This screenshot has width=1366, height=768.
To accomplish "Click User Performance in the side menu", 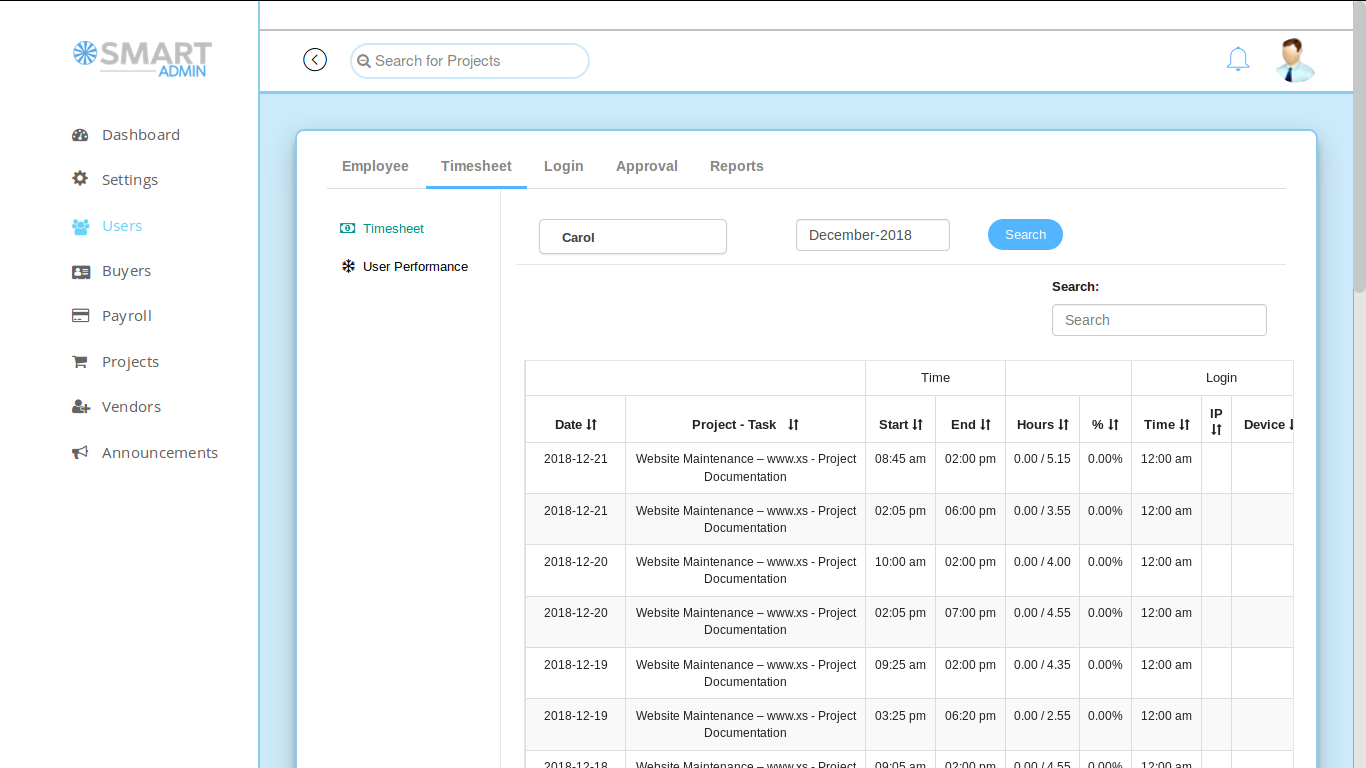I will [415, 266].
